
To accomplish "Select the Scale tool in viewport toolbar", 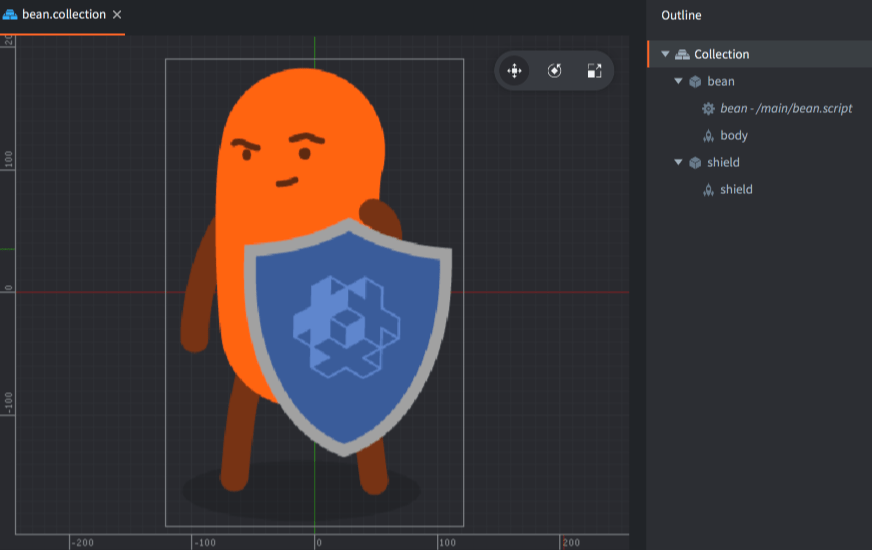I will point(594,71).
